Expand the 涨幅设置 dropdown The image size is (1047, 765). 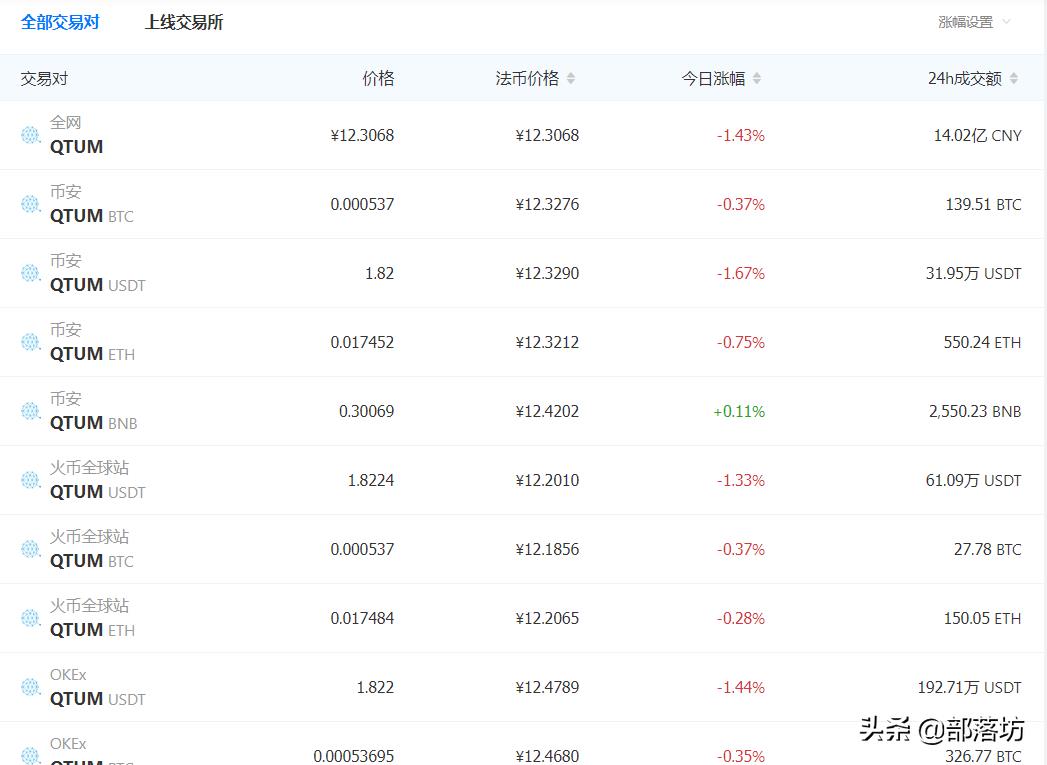(975, 22)
